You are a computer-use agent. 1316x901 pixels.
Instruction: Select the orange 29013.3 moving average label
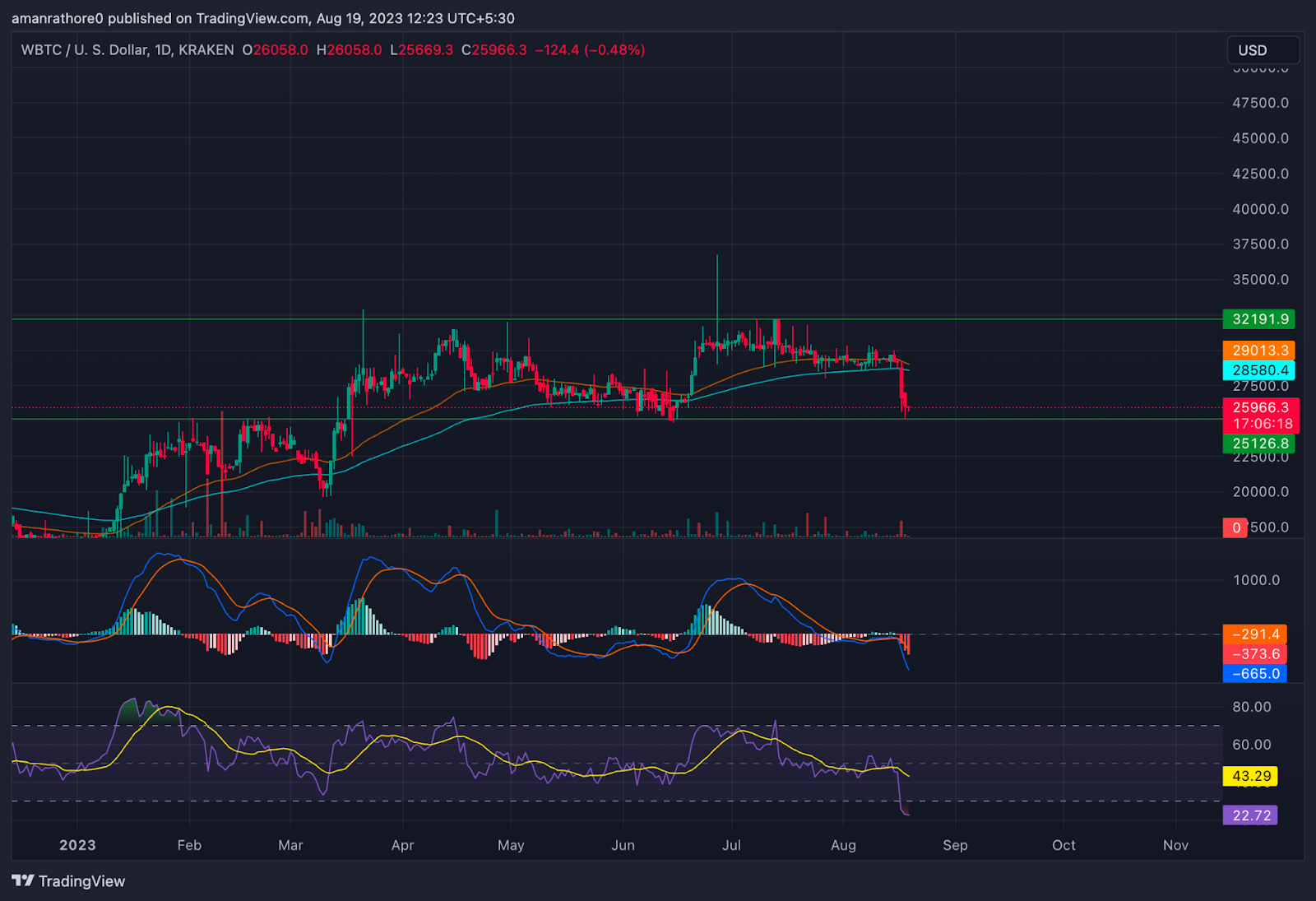click(x=1259, y=351)
